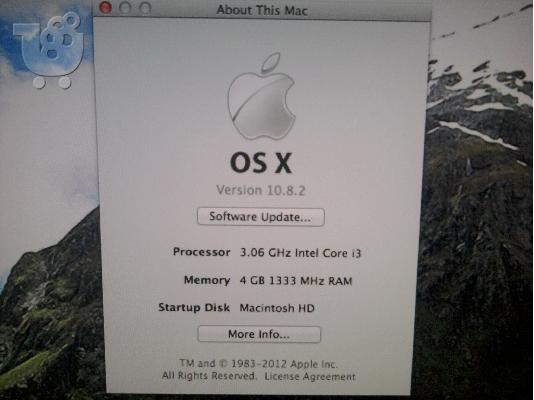
Task: Click the TM and © 1983-2012 Apple Inc. text
Action: (258, 364)
